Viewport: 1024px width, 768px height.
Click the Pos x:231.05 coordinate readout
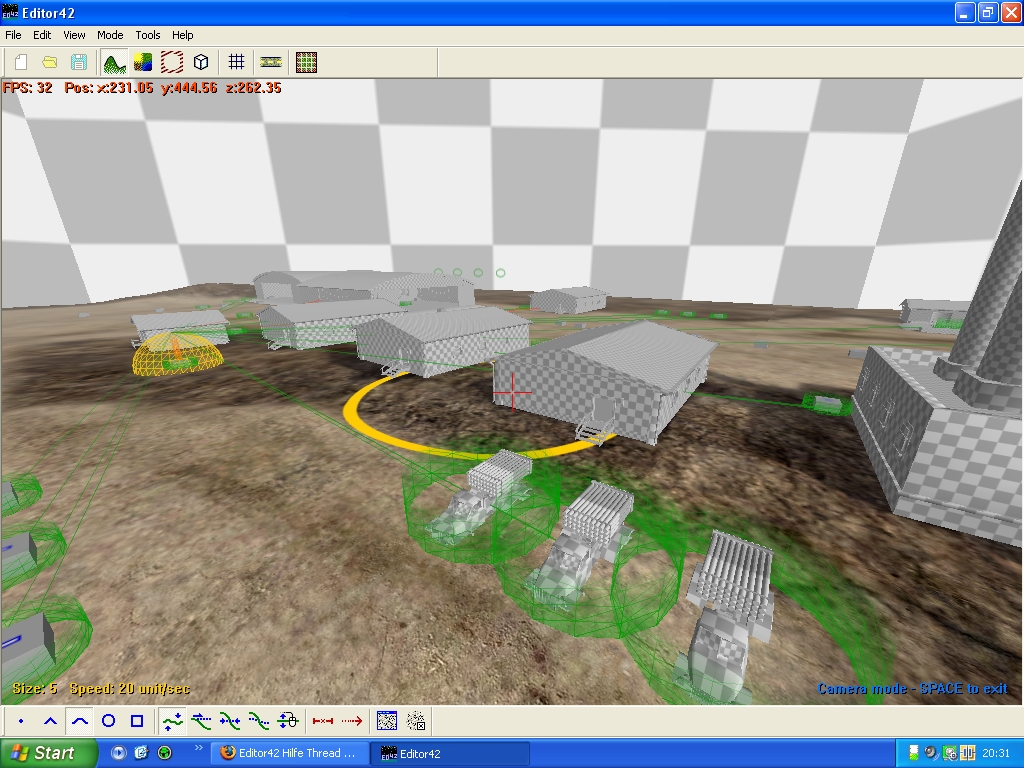point(108,88)
